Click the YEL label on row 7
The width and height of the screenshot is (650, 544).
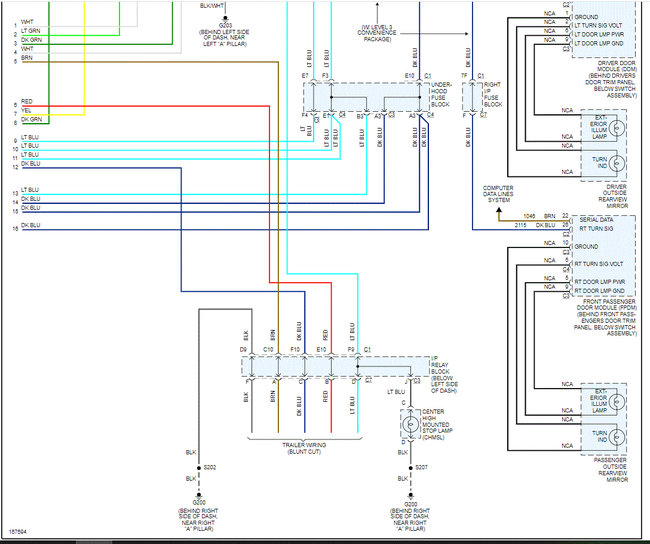click(26, 111)
